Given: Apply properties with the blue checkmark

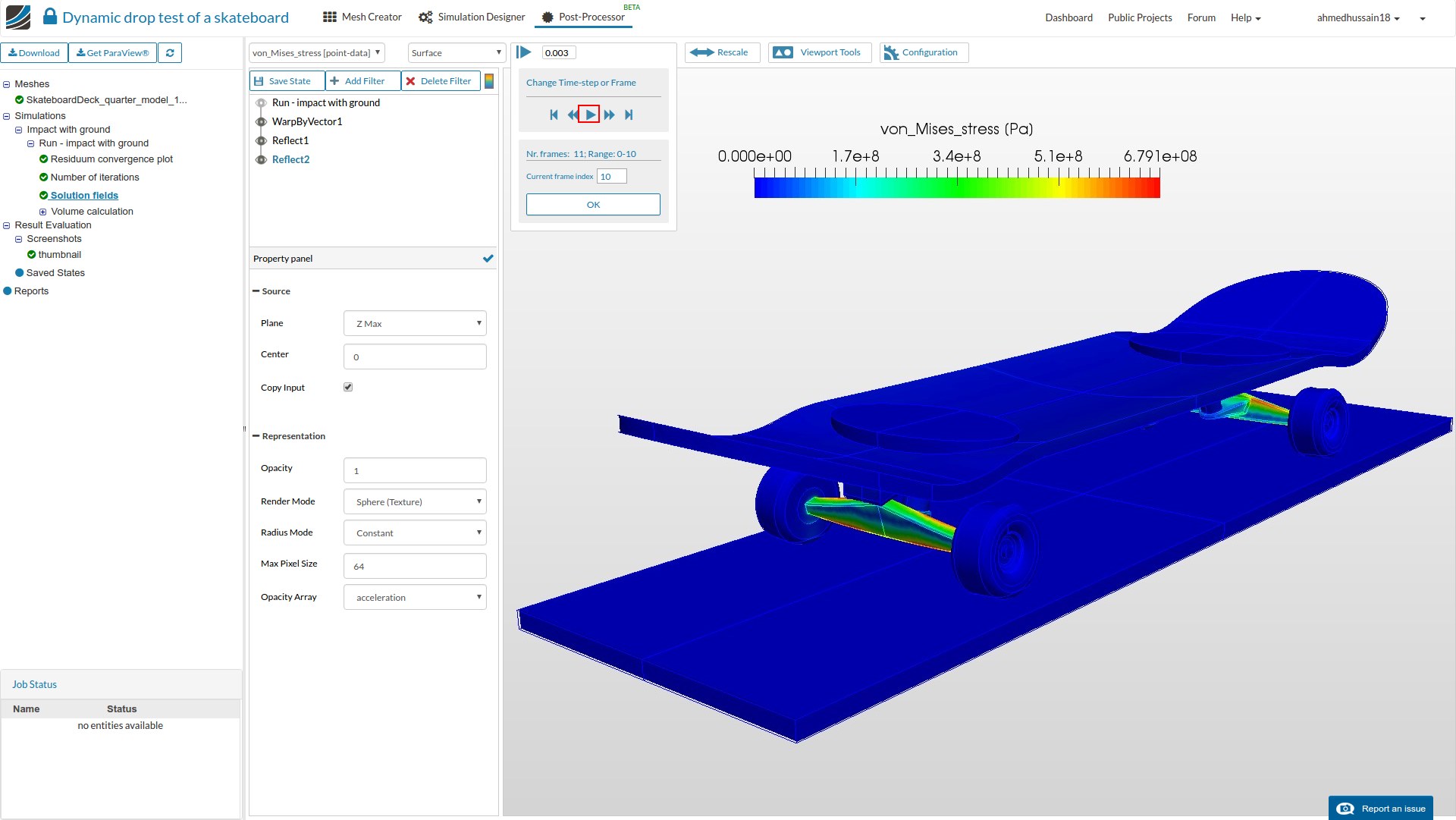Looking at the screenshot, I should [x=488, y=259].
